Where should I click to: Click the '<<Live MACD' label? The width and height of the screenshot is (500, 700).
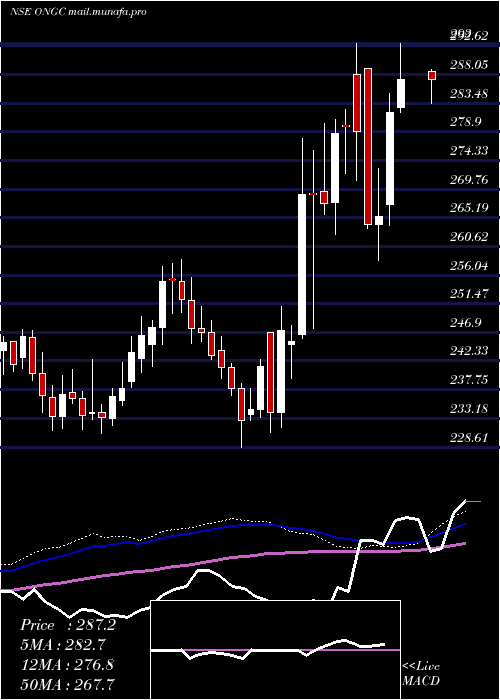[x=421, y=673]
